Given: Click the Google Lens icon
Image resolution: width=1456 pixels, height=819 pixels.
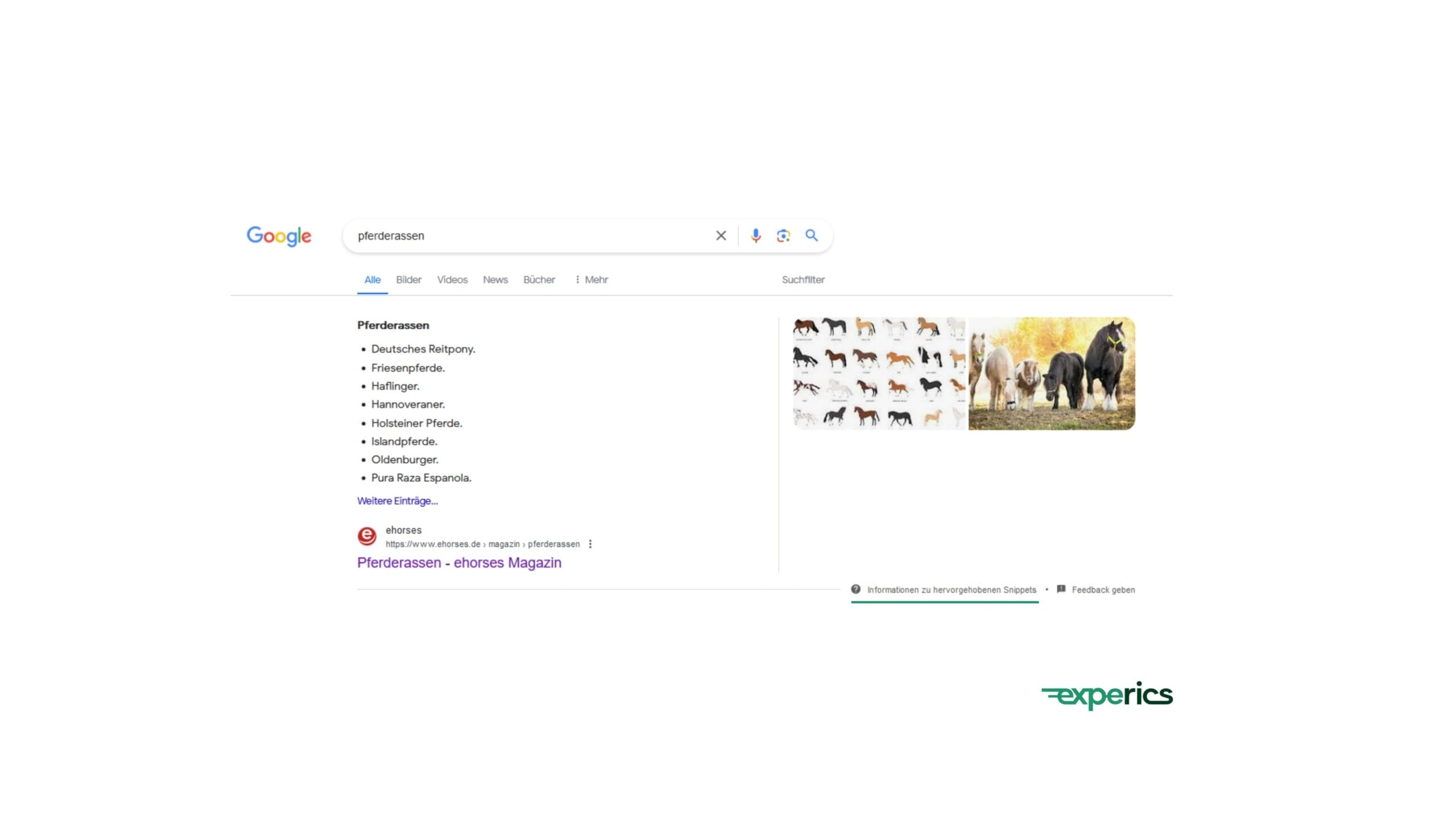Looking at the screenshot, I should pyautogui.click(x=783, y=235).
